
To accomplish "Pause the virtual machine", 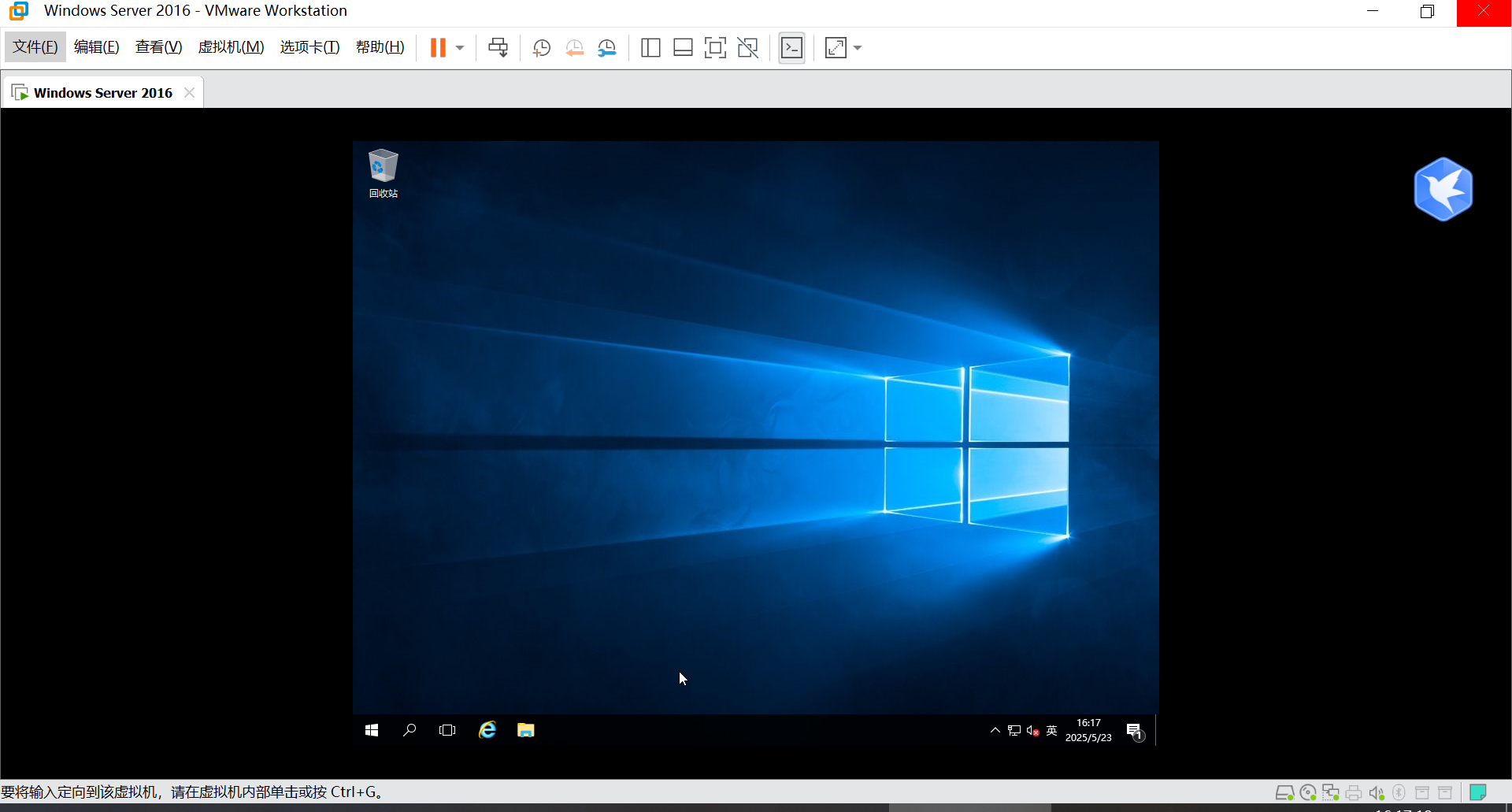I will click(x=438, y=48).
